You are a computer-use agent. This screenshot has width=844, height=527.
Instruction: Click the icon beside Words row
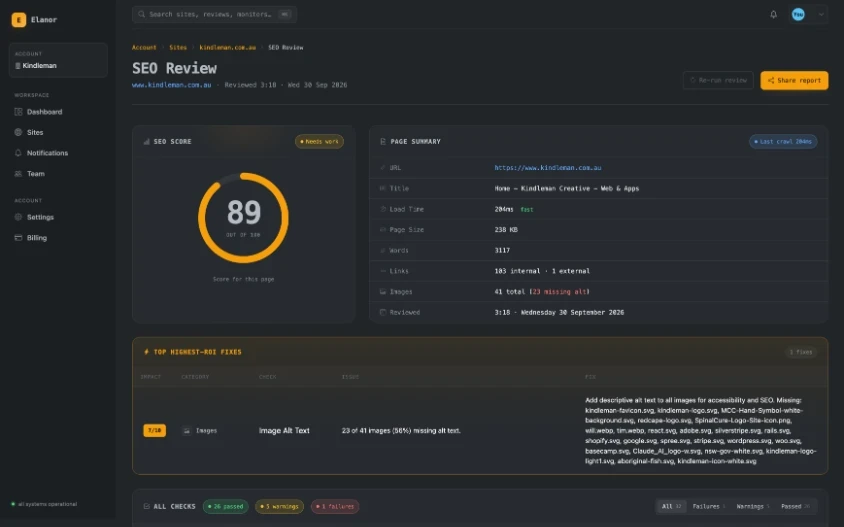383,250
